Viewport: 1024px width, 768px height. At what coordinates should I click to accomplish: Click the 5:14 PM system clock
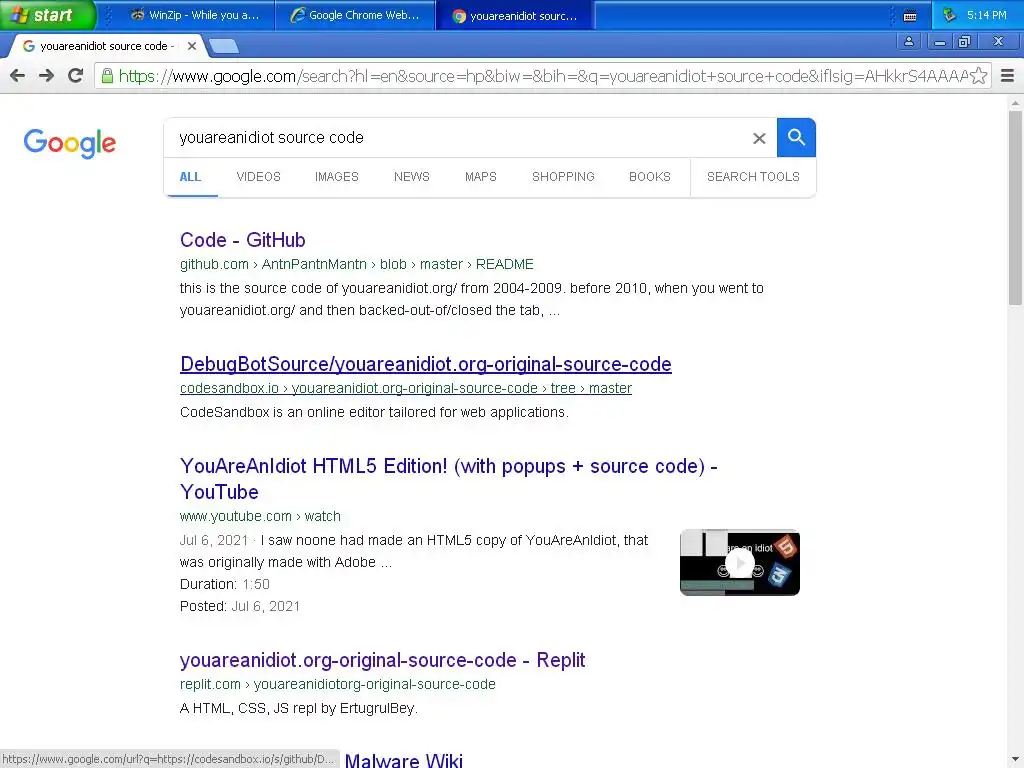987,15
